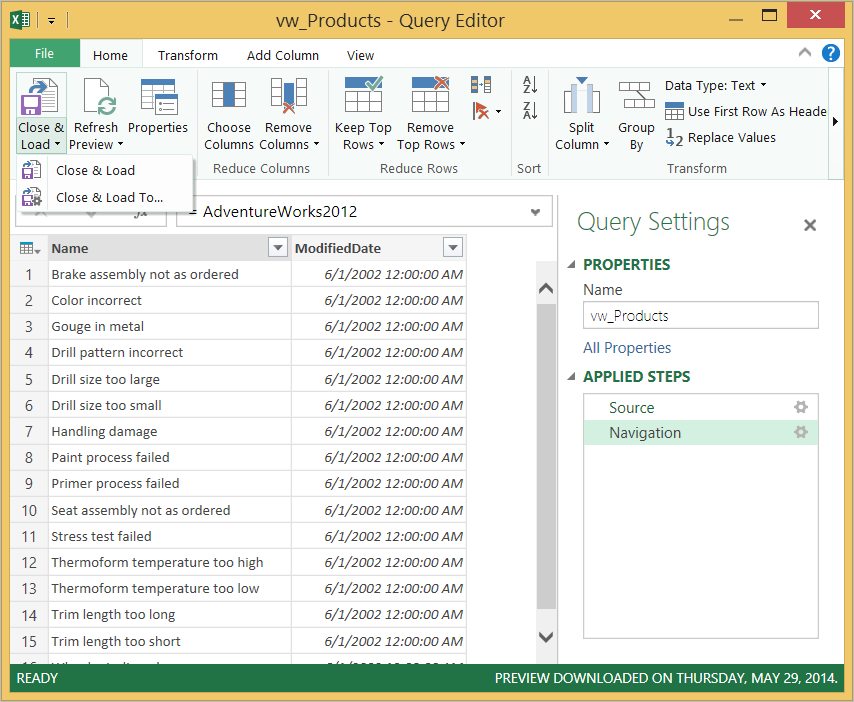Open the All Properties link
Viewport: 854px width, 702px height.
click(x=627, y=348)
